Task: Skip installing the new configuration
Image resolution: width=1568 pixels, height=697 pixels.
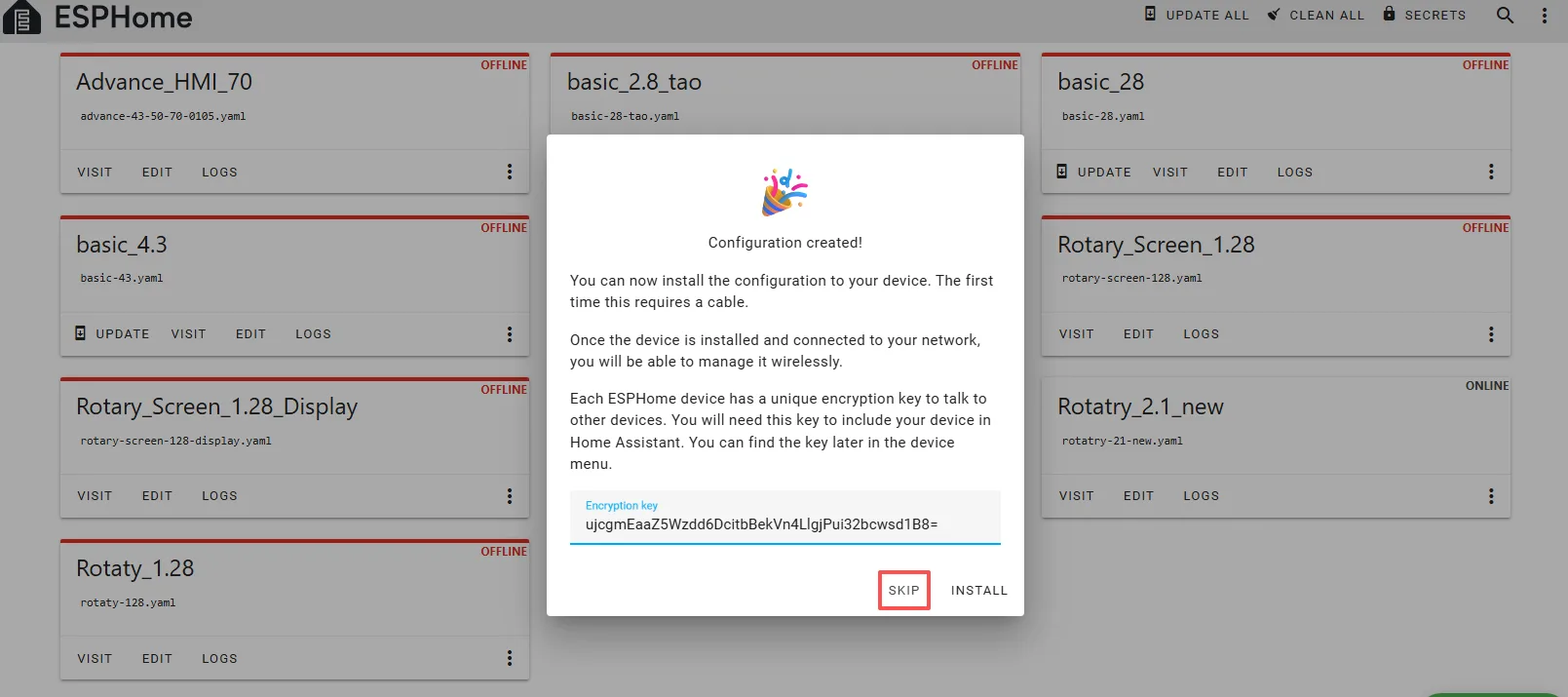Action: (903, 591)
